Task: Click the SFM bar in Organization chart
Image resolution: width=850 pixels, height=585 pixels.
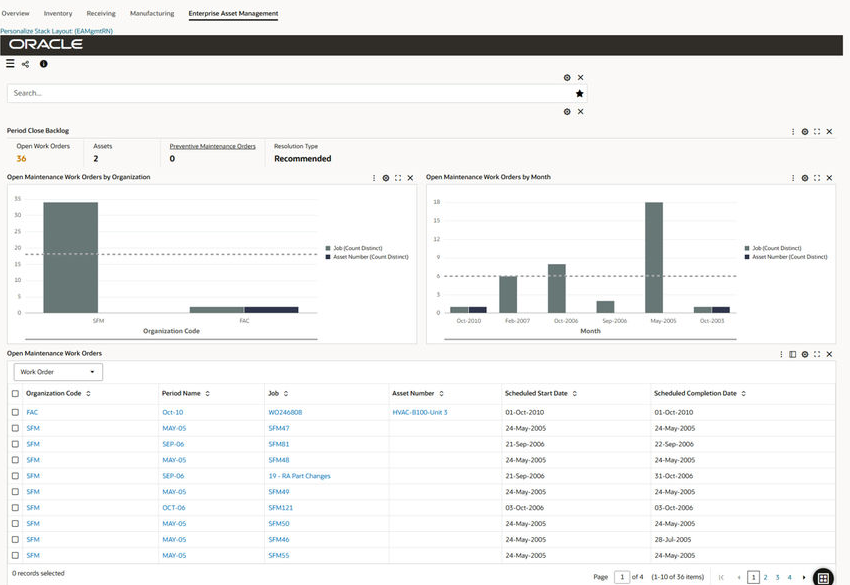Action: pyautogui.click(x=70, y=258)
